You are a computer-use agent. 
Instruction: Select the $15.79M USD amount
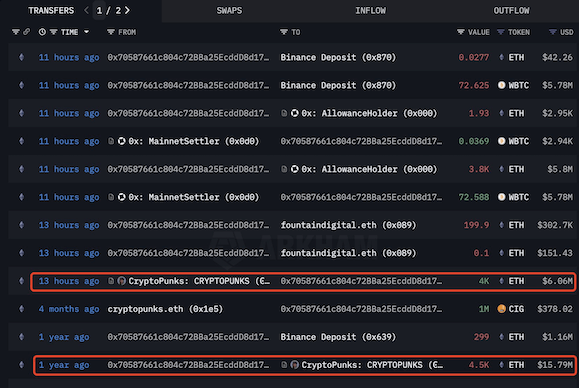click(555, 365)
